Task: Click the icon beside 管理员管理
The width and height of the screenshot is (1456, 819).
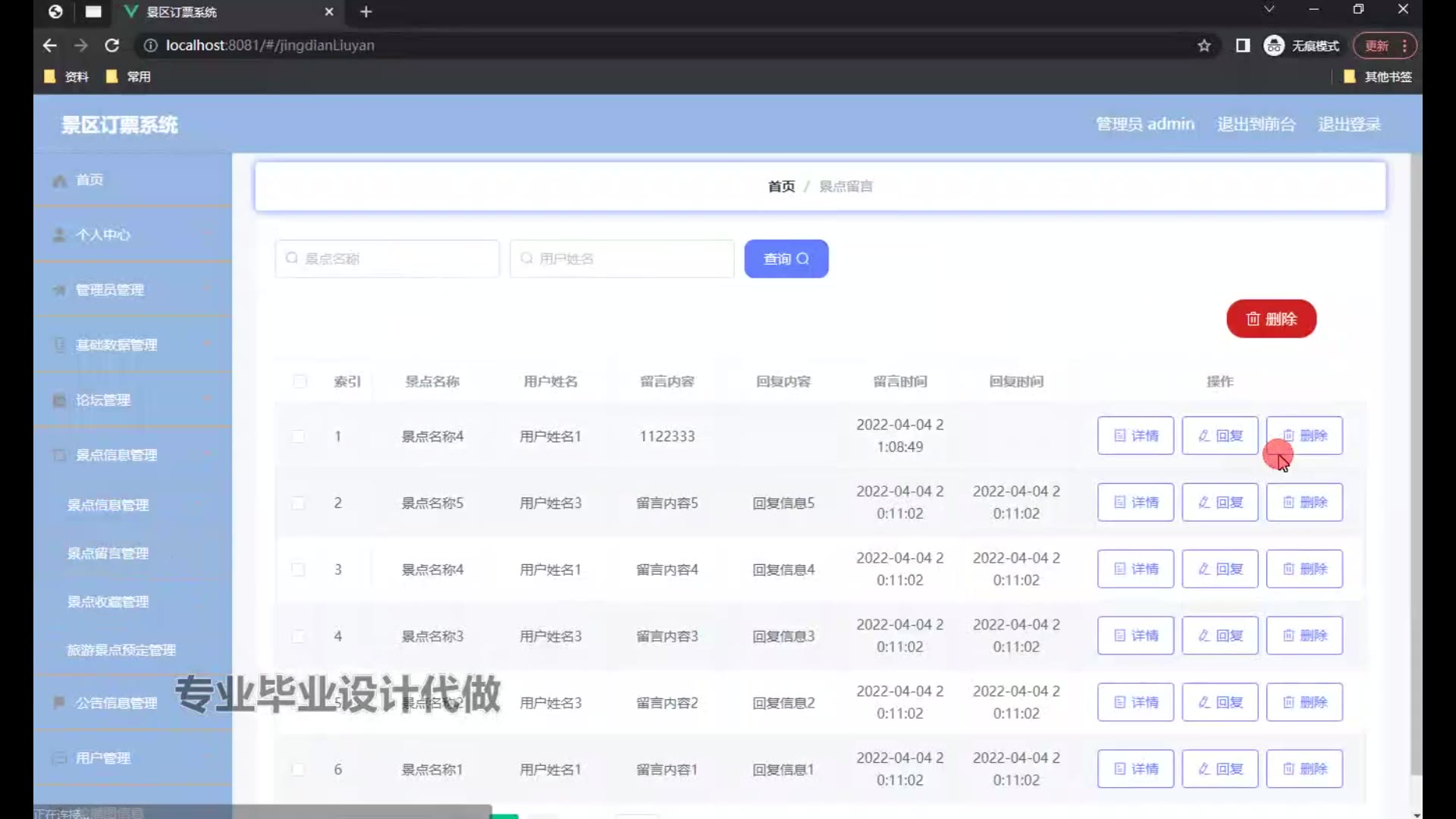Action: coord(59,290)
